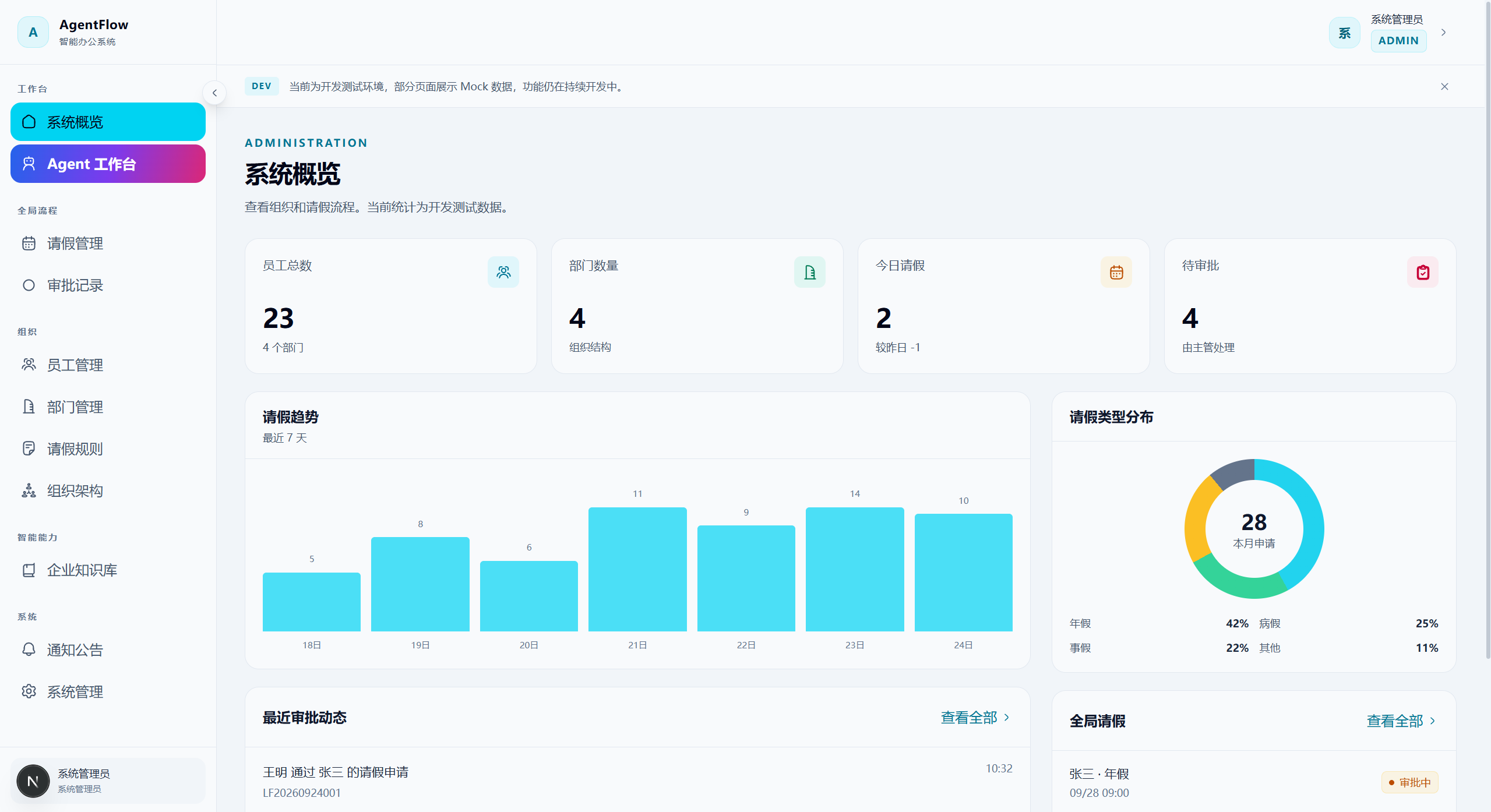This screenshot has width=1491, height=812.
Task: Click the 今日请假 card calendar icon
Action: click(x=1116, y=272)
